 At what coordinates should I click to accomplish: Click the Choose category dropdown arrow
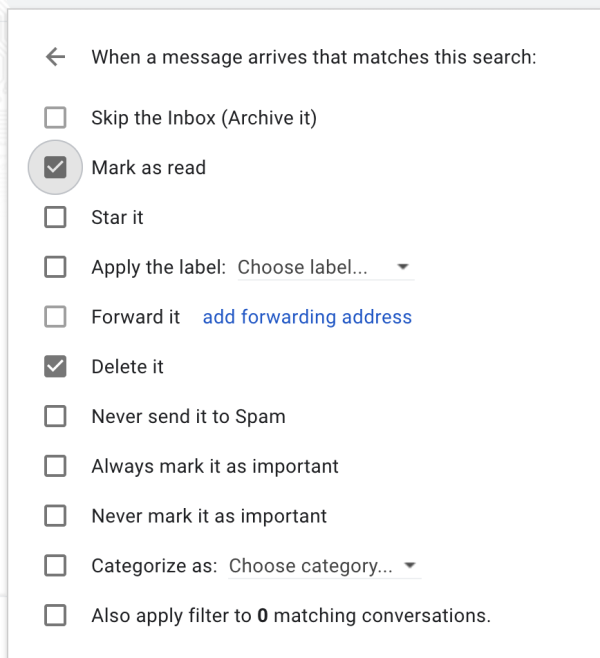coord(409,566)
